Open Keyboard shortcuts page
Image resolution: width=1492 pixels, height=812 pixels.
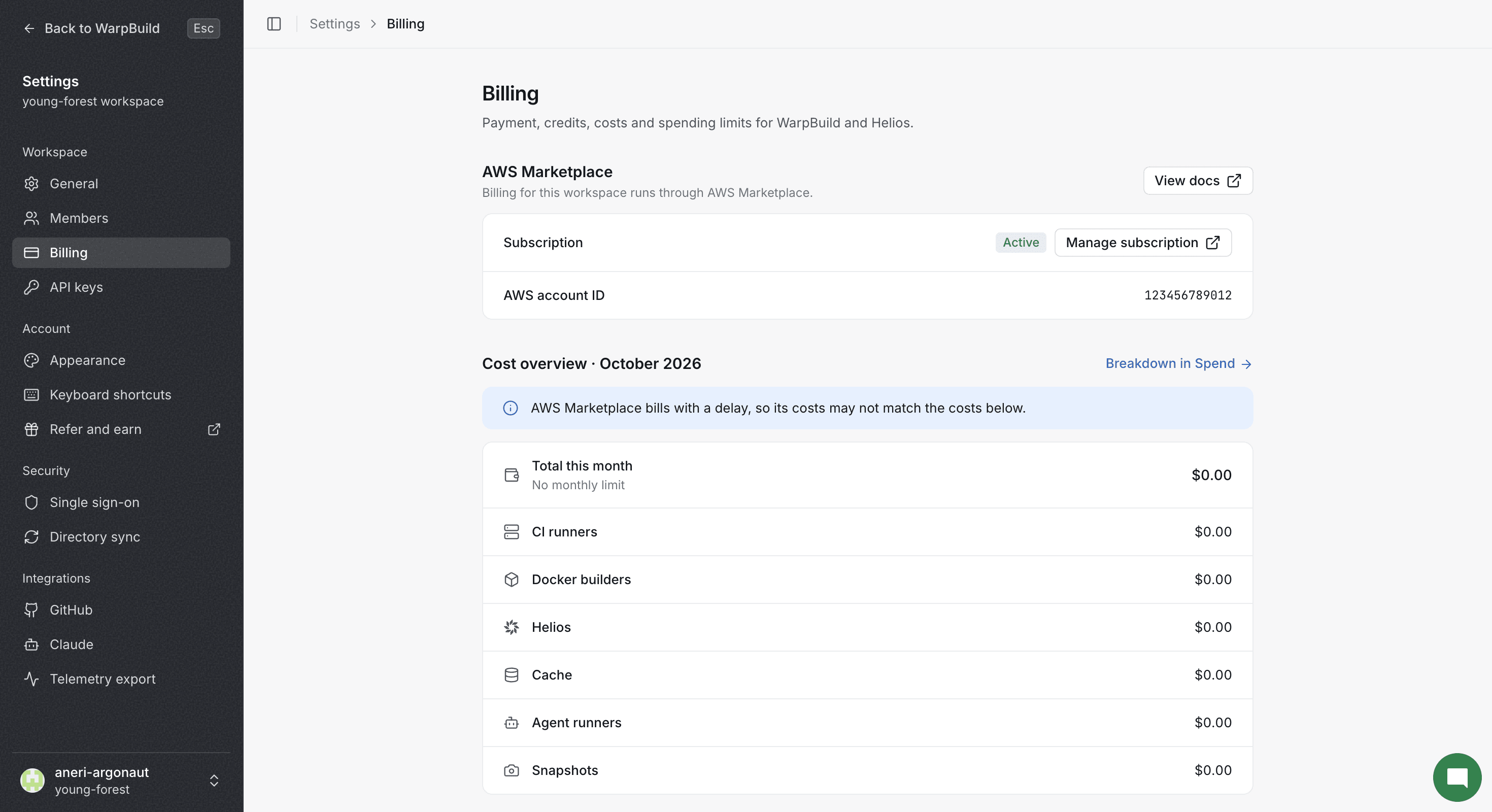coord(121,395)
